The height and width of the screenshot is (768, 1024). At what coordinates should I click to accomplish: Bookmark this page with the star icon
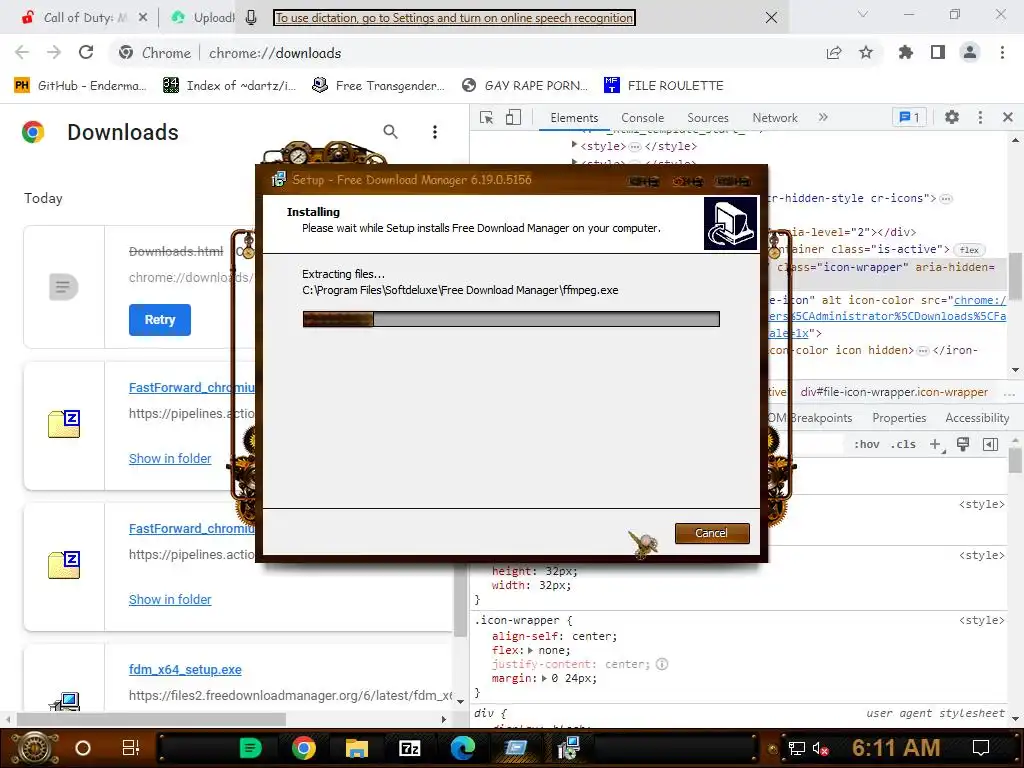[866, 53]
